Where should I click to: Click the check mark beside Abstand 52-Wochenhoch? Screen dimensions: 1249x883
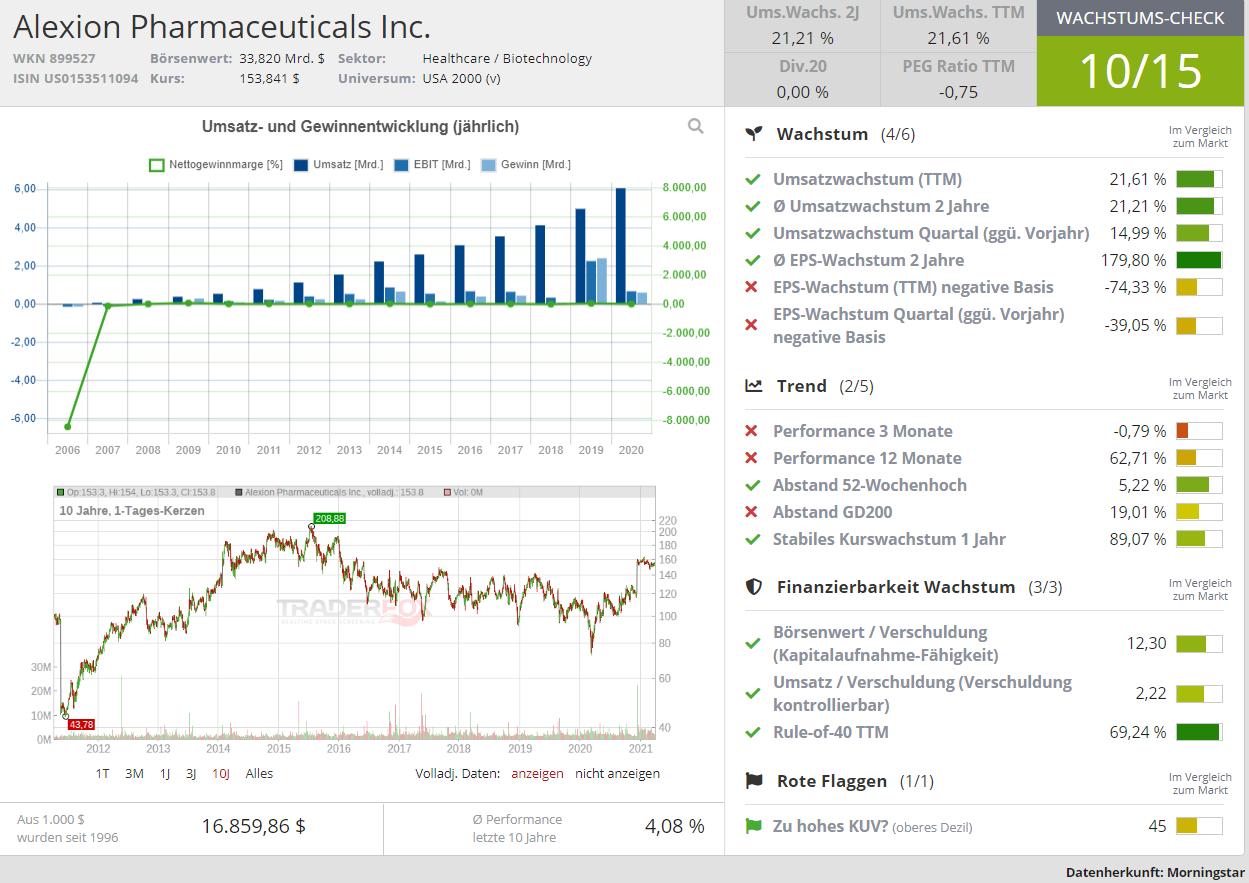pyautogui.click(x=753, y=485)
